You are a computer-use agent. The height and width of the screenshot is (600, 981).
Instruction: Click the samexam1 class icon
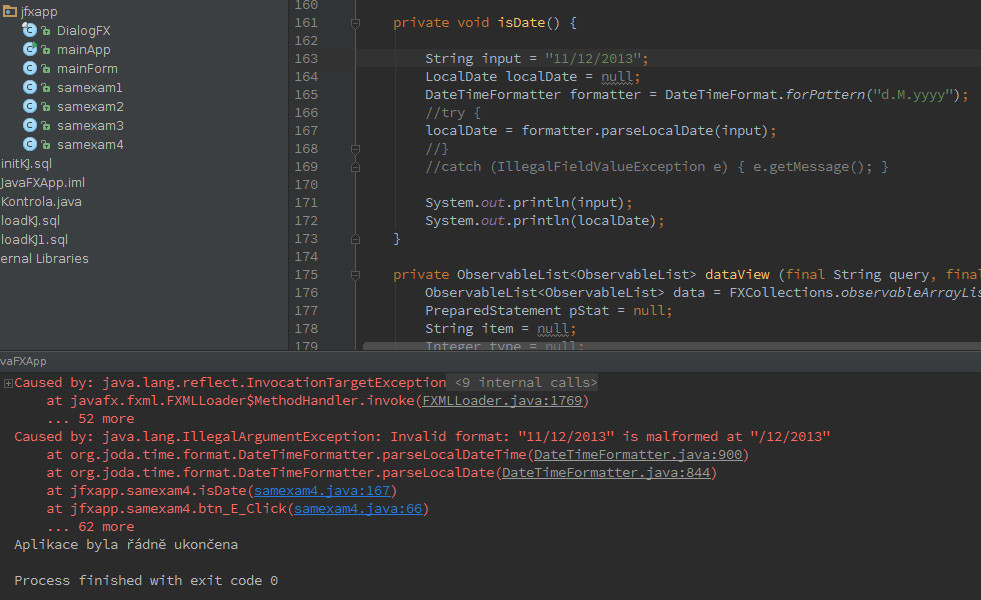click(29, 87)
